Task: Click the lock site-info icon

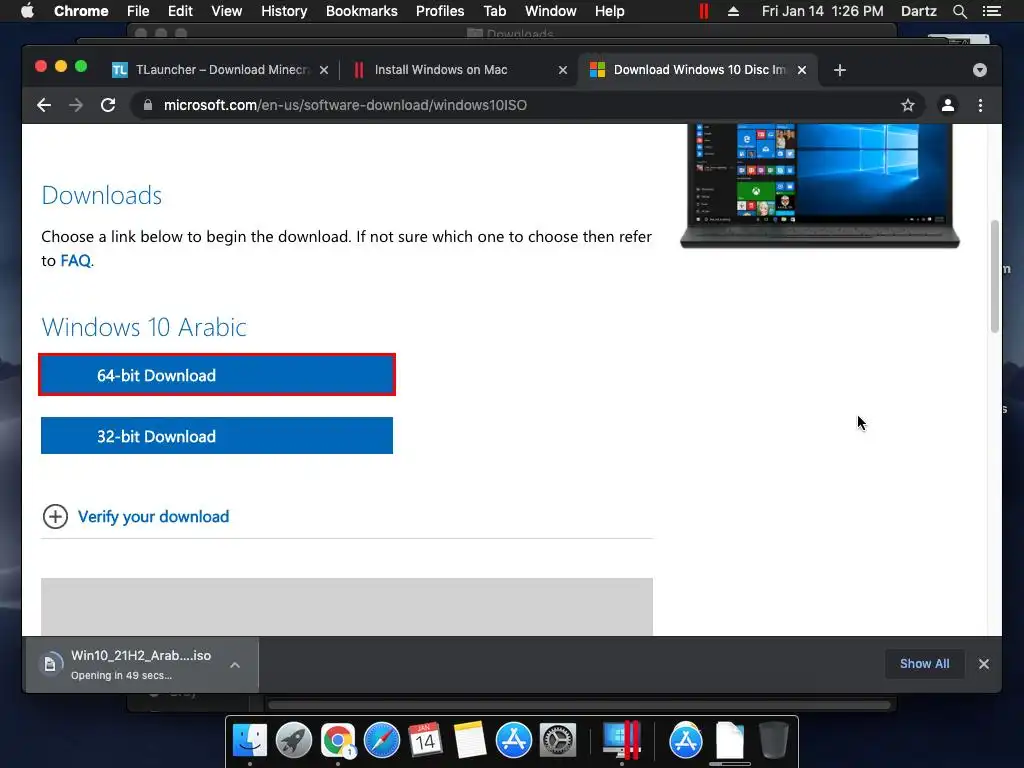Action: (148, 105)
